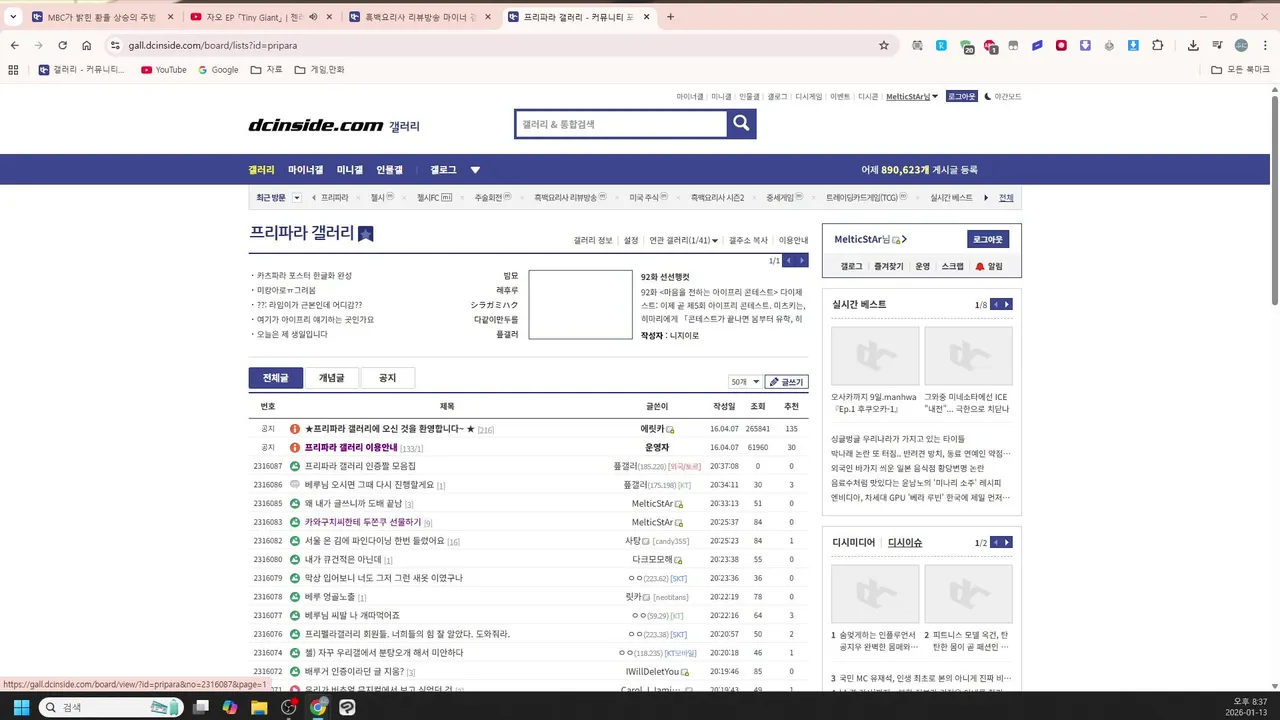The height and width of the screenshot is (720, 1280).
Task: Open 모든 북마크 folder
Action: point(1241,70)
